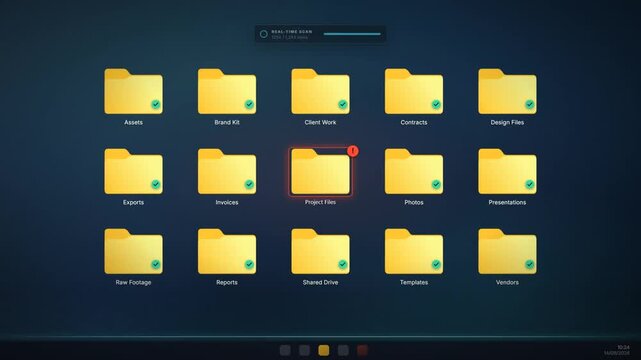Image resolution: width=641 pixels, height=360 pixels.
Task: Click the green check badge on Reports
Action: pyautogui.click(x=249, y=264)
